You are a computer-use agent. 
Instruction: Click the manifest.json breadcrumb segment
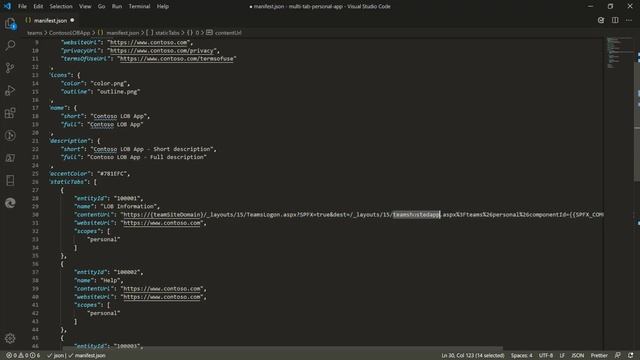[122, 33]
